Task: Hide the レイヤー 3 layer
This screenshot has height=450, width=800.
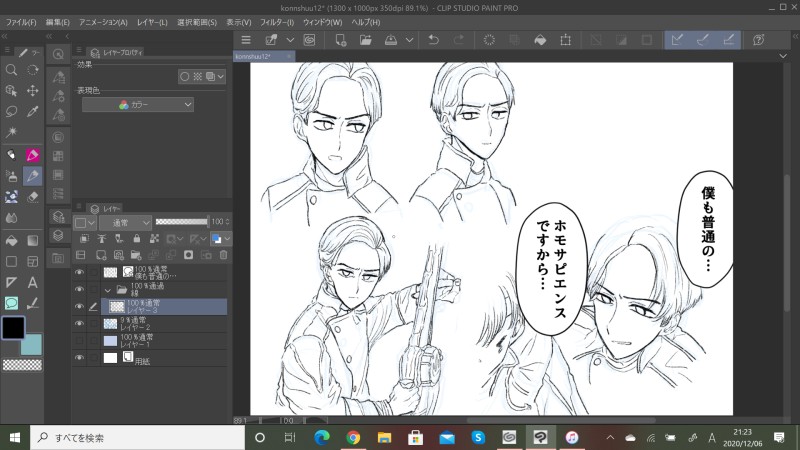Action: [x=79, y=306]
